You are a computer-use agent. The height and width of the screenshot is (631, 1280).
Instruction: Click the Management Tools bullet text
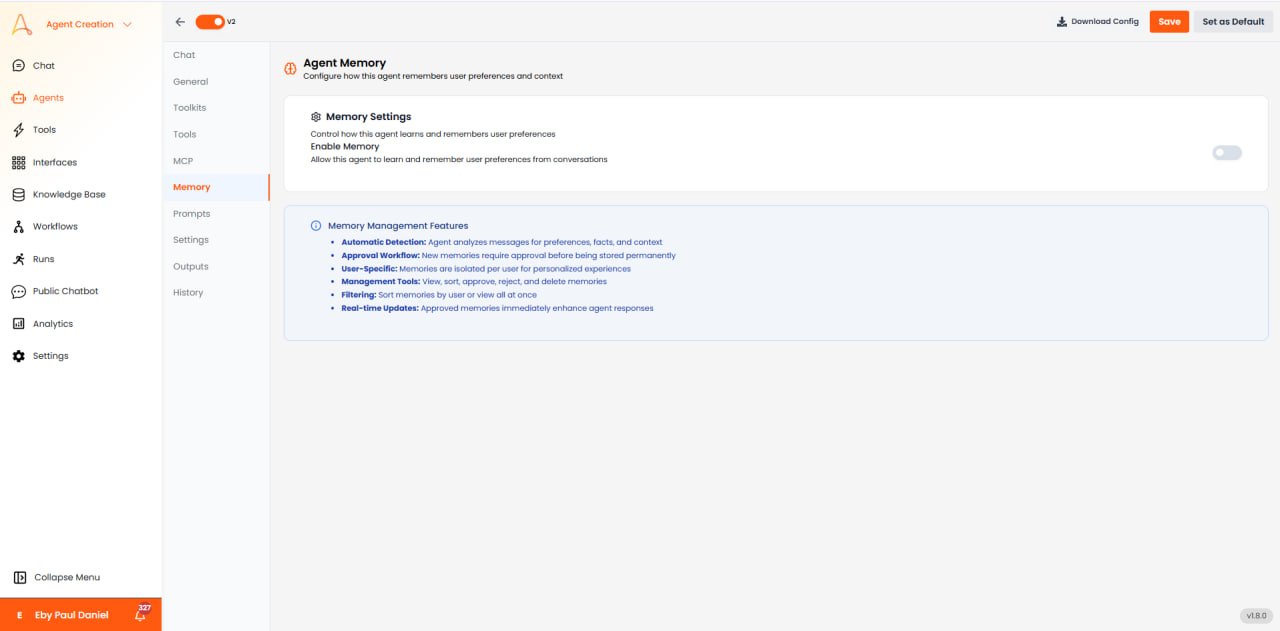tap(474, 282)
